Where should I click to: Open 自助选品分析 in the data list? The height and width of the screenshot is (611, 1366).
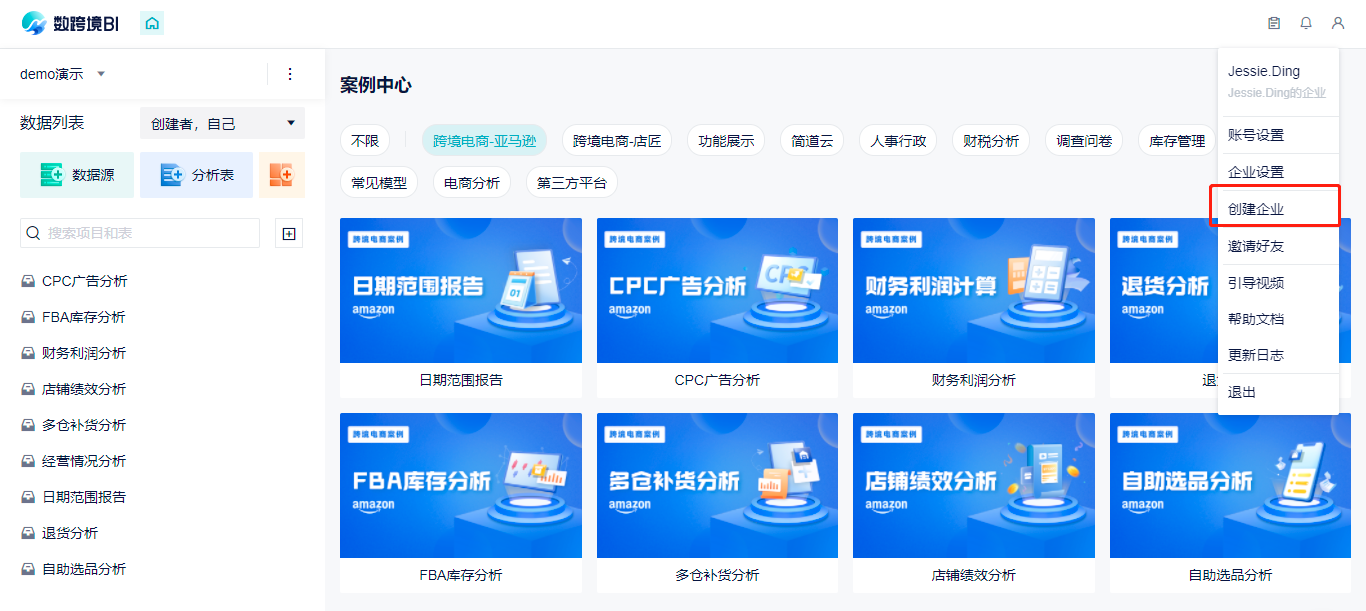tap(84, 570)
